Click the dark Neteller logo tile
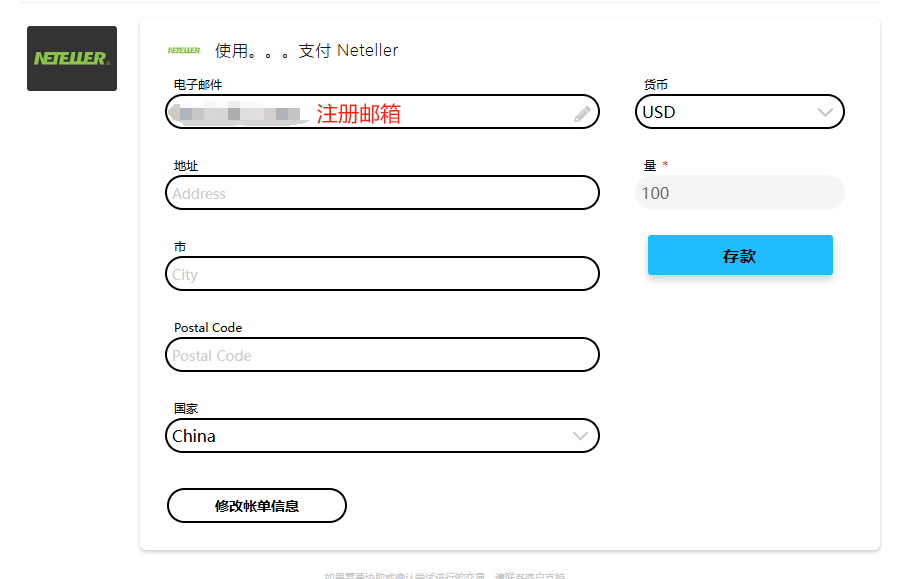 pyautogui.click(x=72, y=59)
